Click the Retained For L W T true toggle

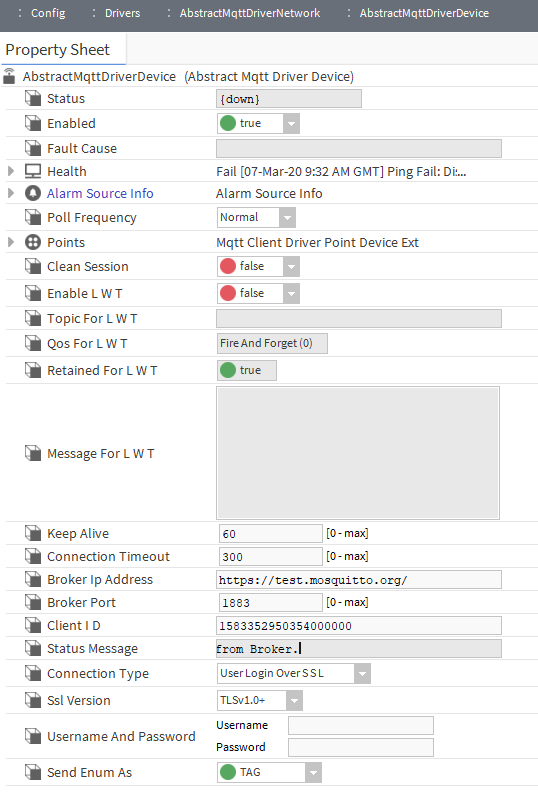pos(247,370)
